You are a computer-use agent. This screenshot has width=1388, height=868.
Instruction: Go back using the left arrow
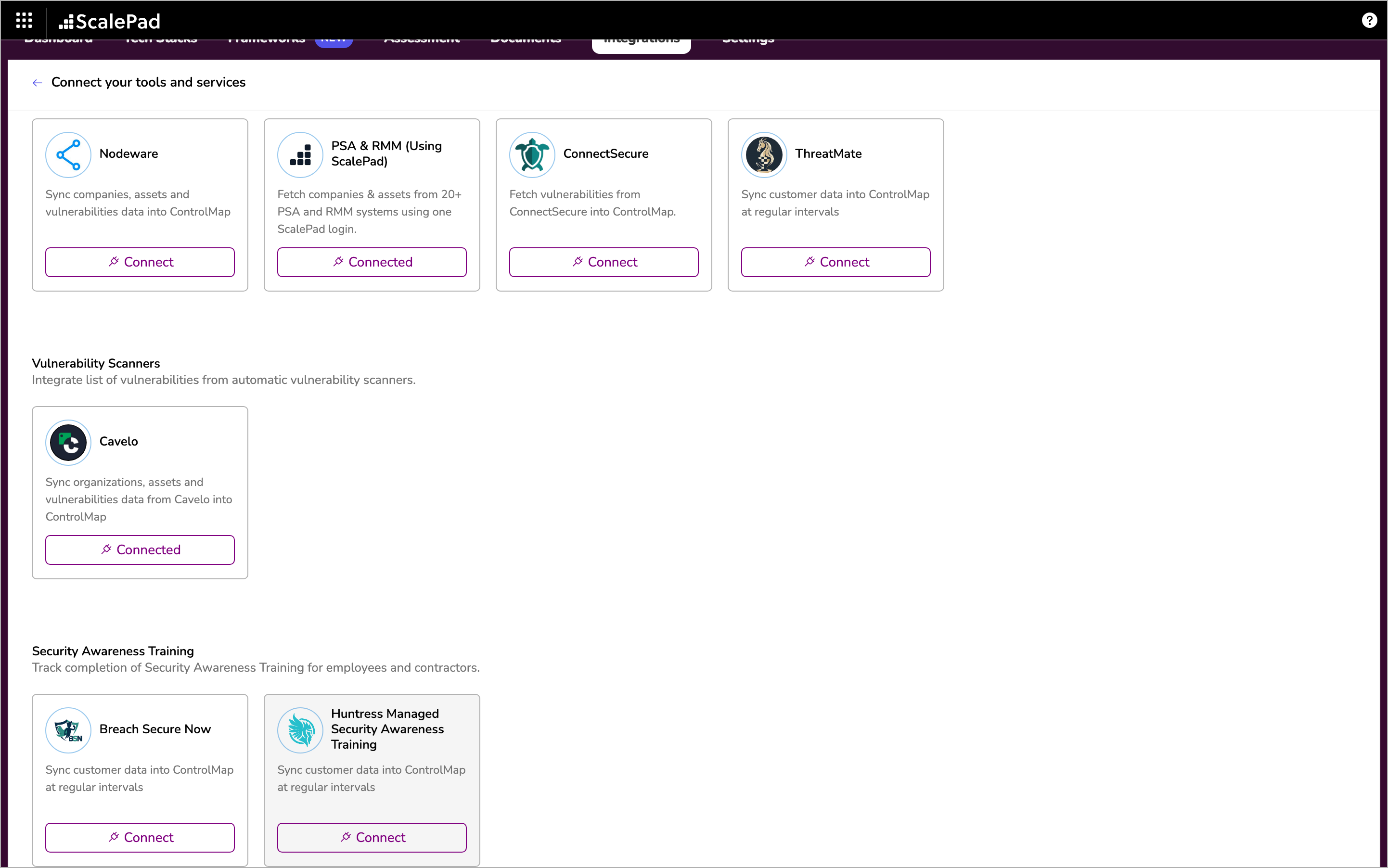pos(38,83)
